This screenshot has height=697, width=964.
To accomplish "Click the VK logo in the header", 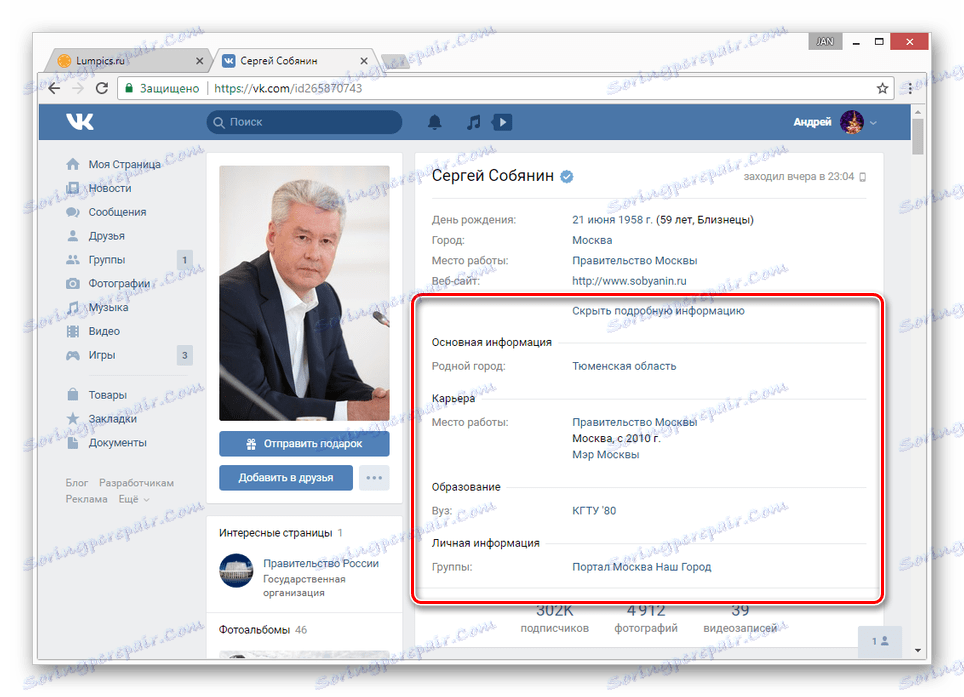I will tap(80, 122).
